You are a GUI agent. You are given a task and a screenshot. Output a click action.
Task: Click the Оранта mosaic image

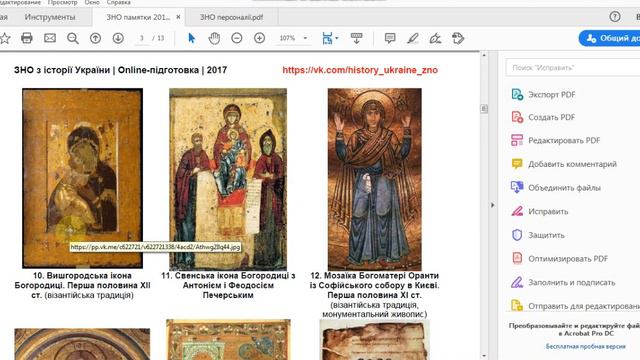coord(375,179)
